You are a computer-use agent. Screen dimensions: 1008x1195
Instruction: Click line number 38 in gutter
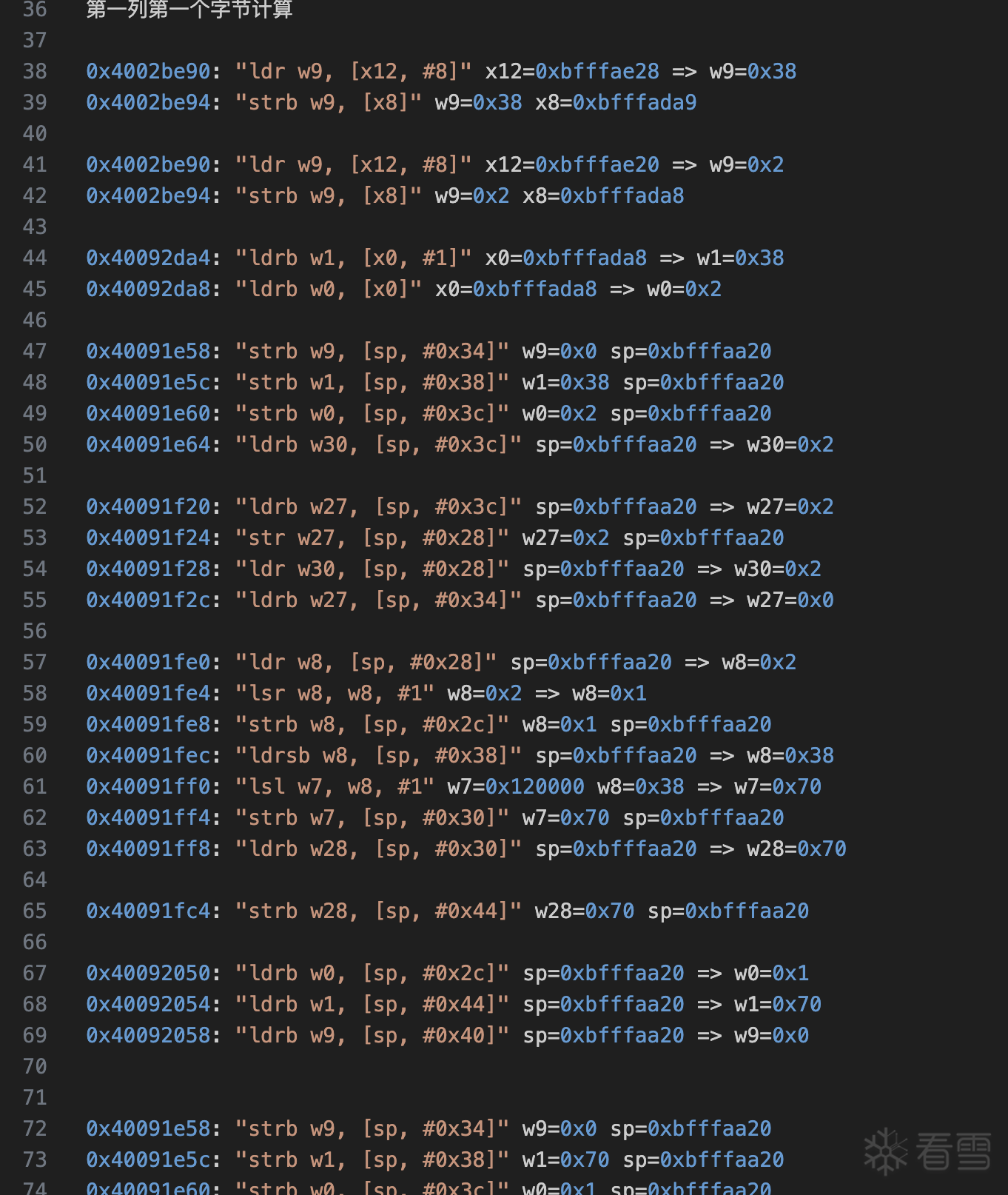(35, 71)
